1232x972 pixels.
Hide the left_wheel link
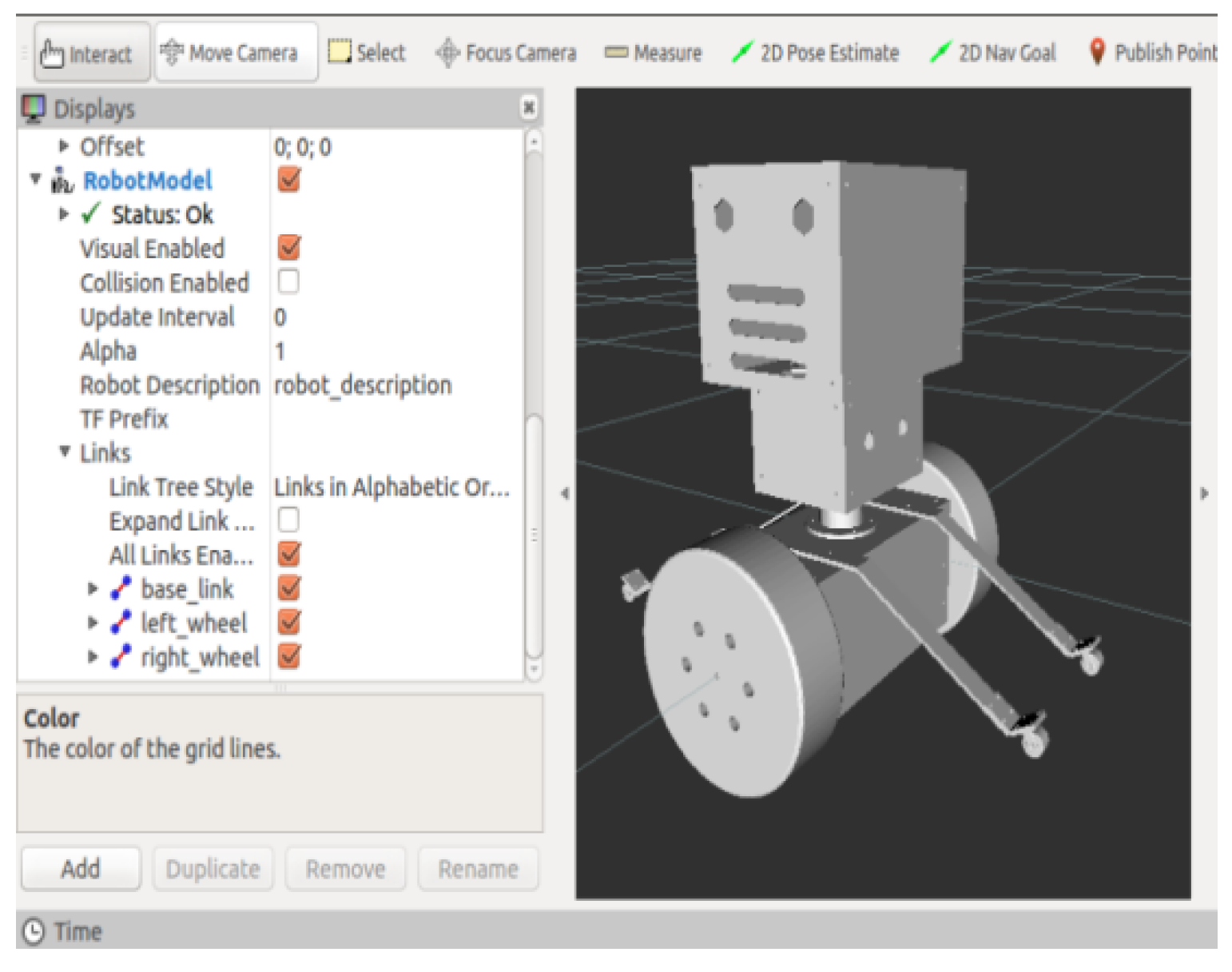[288, 623]
